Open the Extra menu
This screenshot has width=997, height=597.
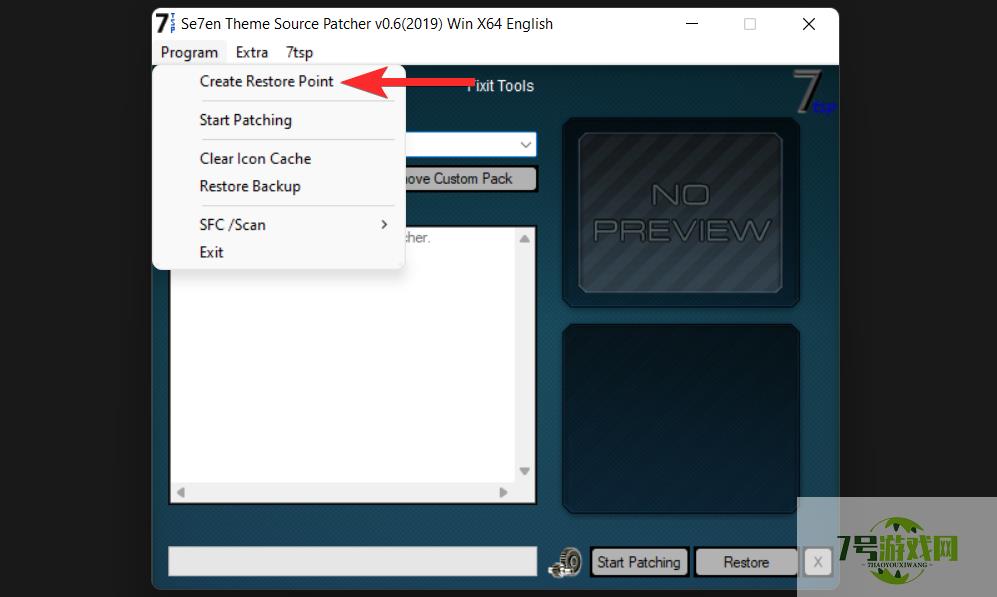click(x=252, y=52)
